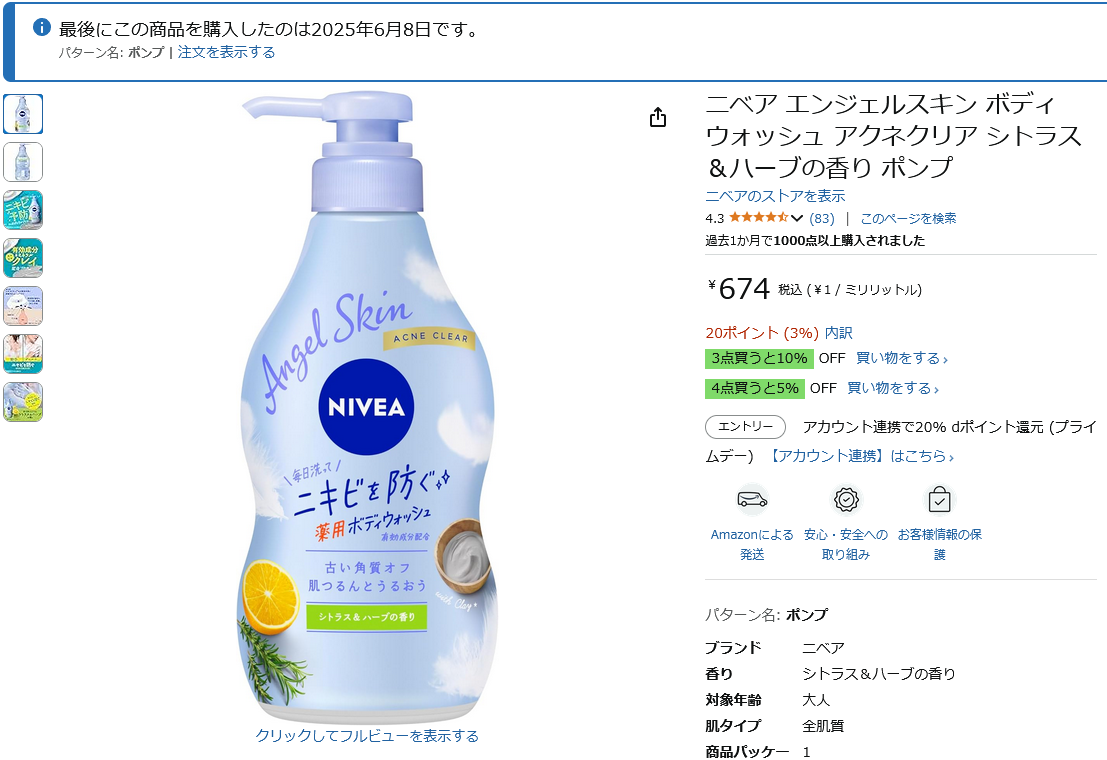Click the blue info icon in purchase banner
The height and width of the screenshot is (760, 1107).
point(42,28)
